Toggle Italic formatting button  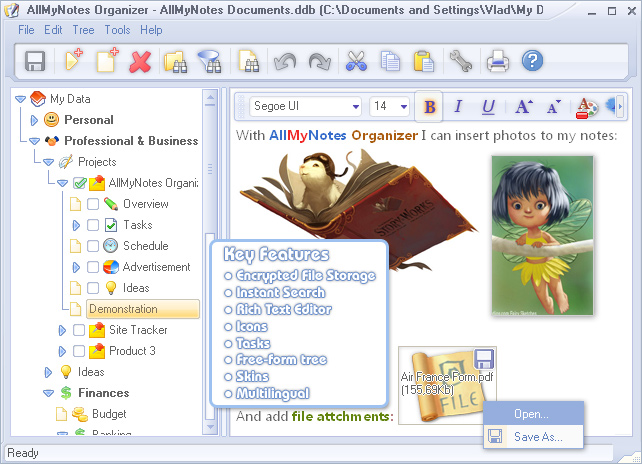point(458,106)
